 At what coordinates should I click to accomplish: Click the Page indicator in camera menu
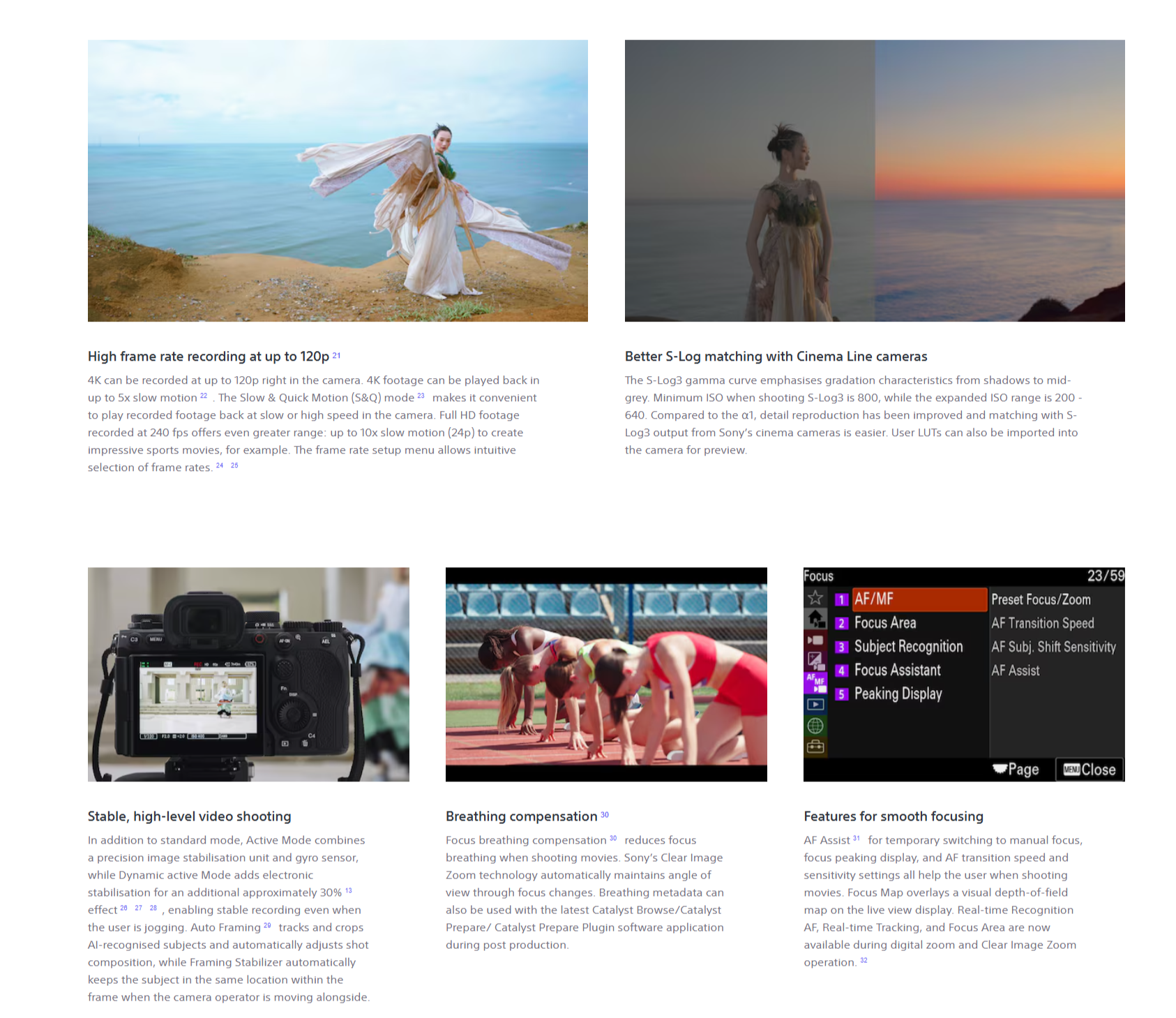click(1016, 770)
